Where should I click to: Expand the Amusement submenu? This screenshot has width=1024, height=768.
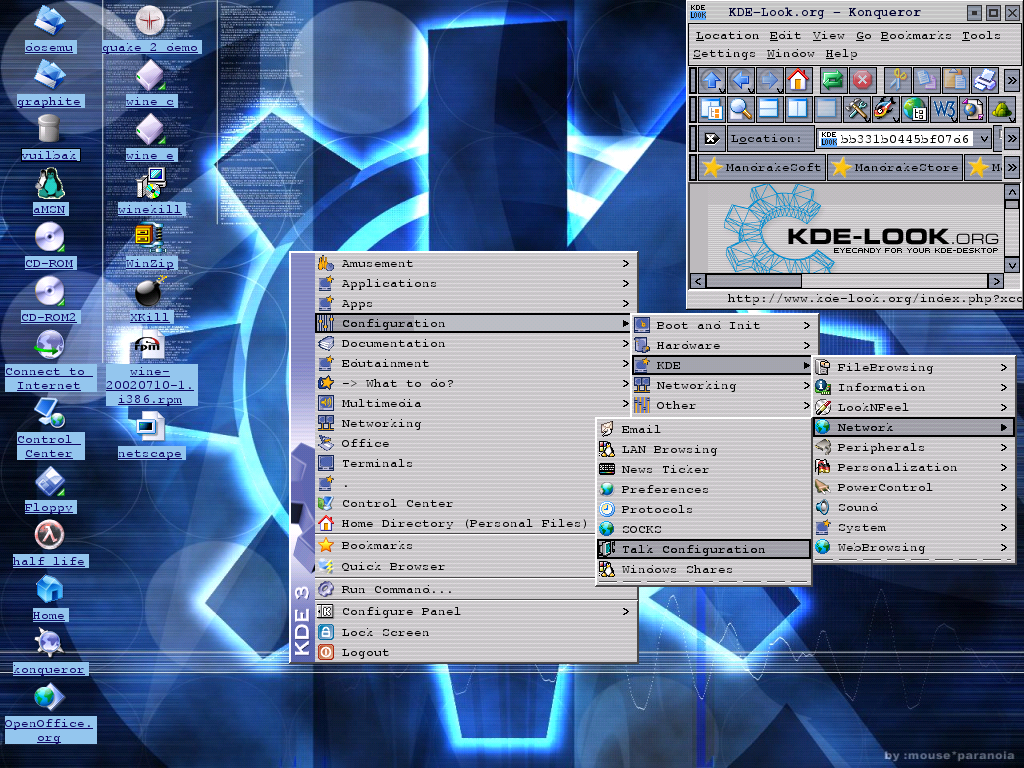point(475,263)
